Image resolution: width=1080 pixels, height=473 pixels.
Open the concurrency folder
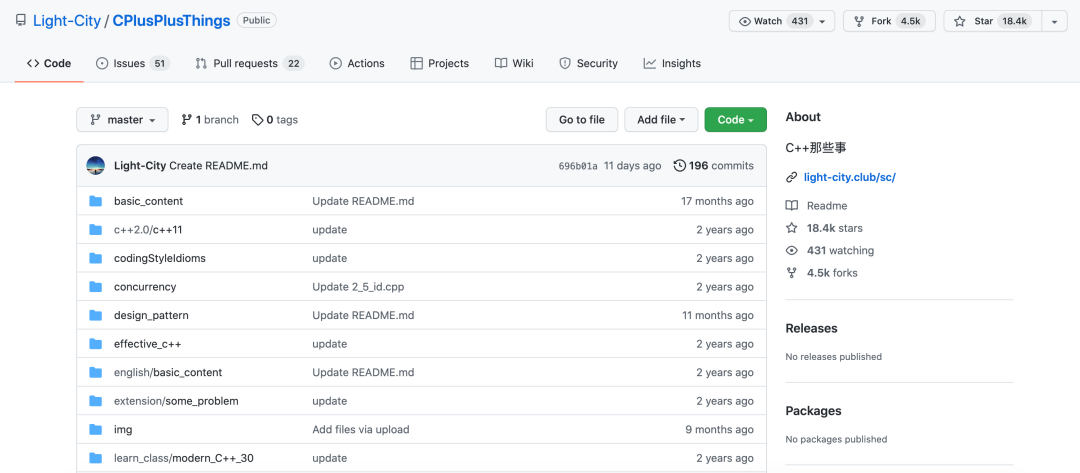tap(145, 286)
